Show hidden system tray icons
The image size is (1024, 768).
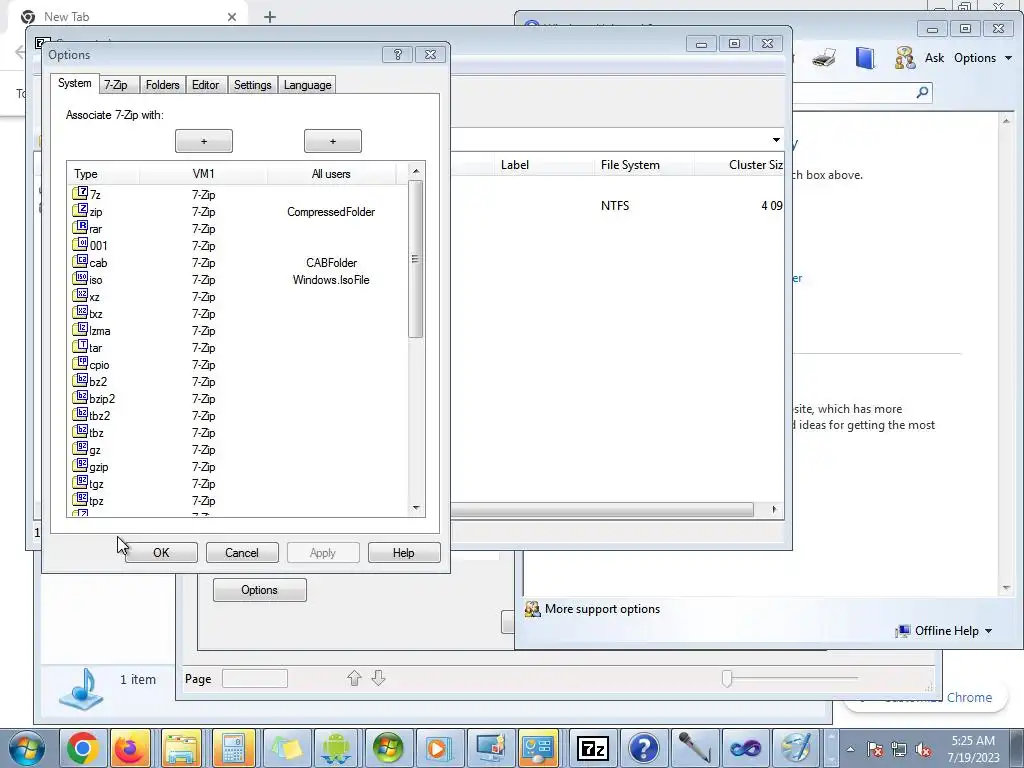(850, 750)
